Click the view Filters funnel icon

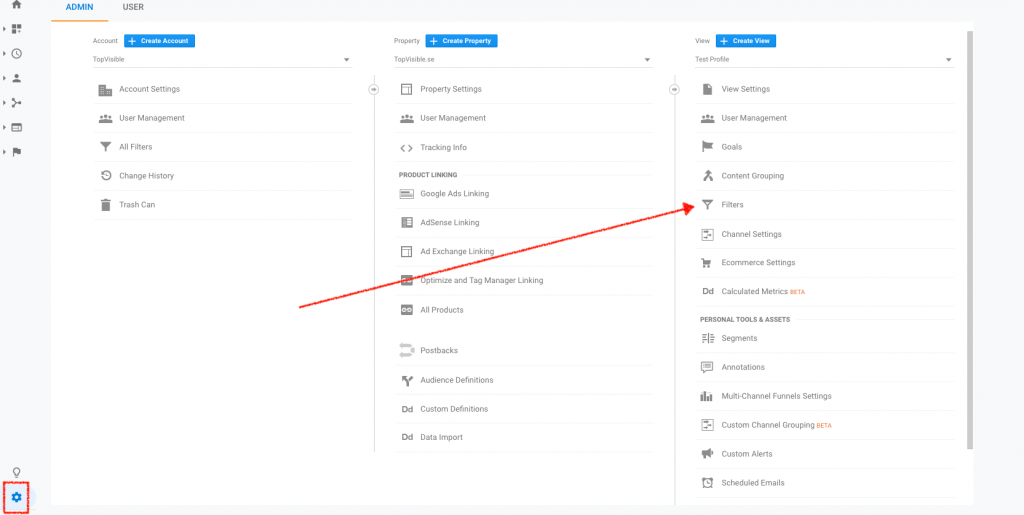click(707, 204)
